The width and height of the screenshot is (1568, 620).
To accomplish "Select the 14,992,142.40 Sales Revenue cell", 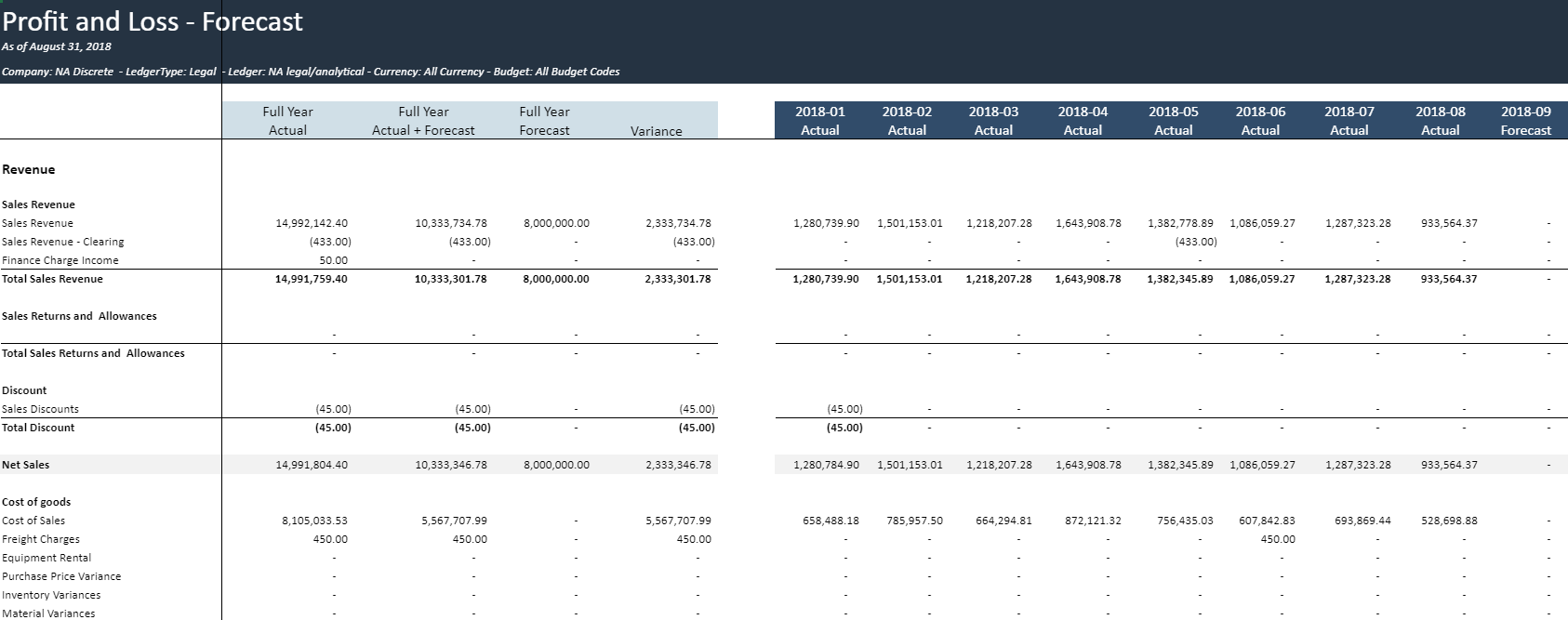I will click(312, 223).
